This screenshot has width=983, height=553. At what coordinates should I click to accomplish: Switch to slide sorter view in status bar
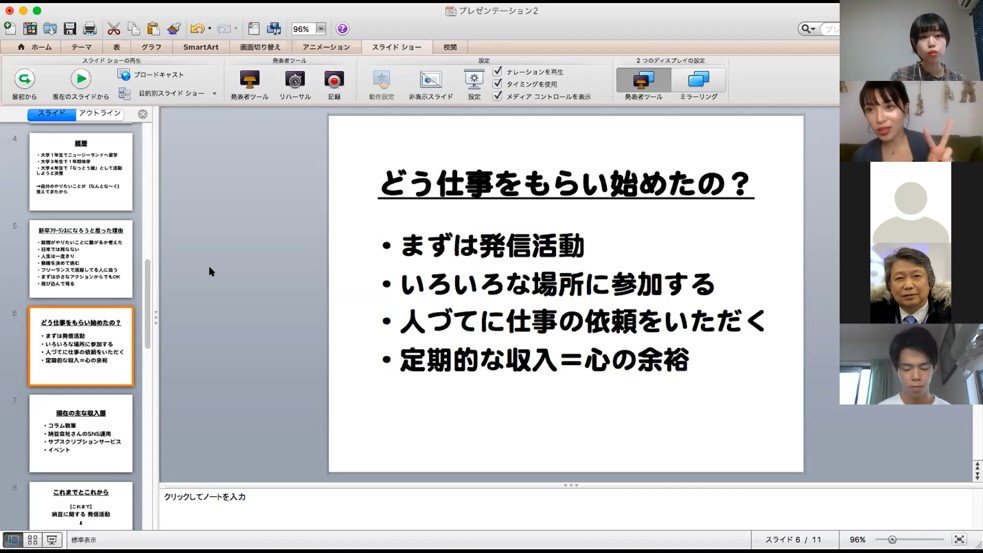(x=32, y=540)
